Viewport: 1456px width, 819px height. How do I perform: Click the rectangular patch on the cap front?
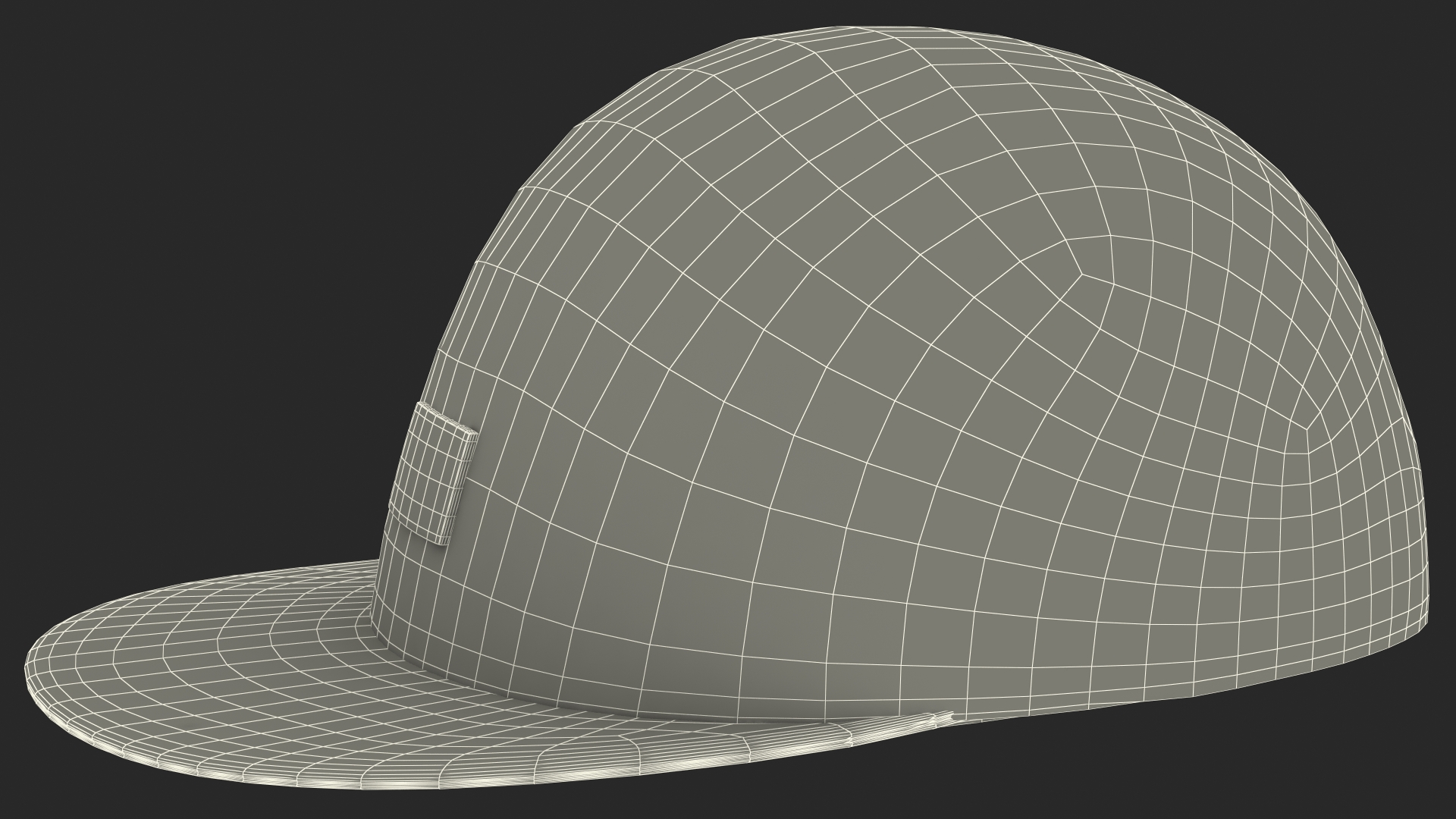[x=432, y=474]
